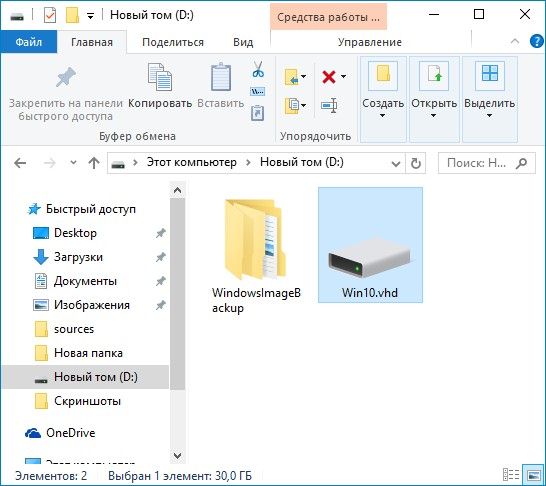Image resolution: width=546 pixels, height=486 pixels.
Task: Expand the address bar root chevron
Action: pos(135,163)
